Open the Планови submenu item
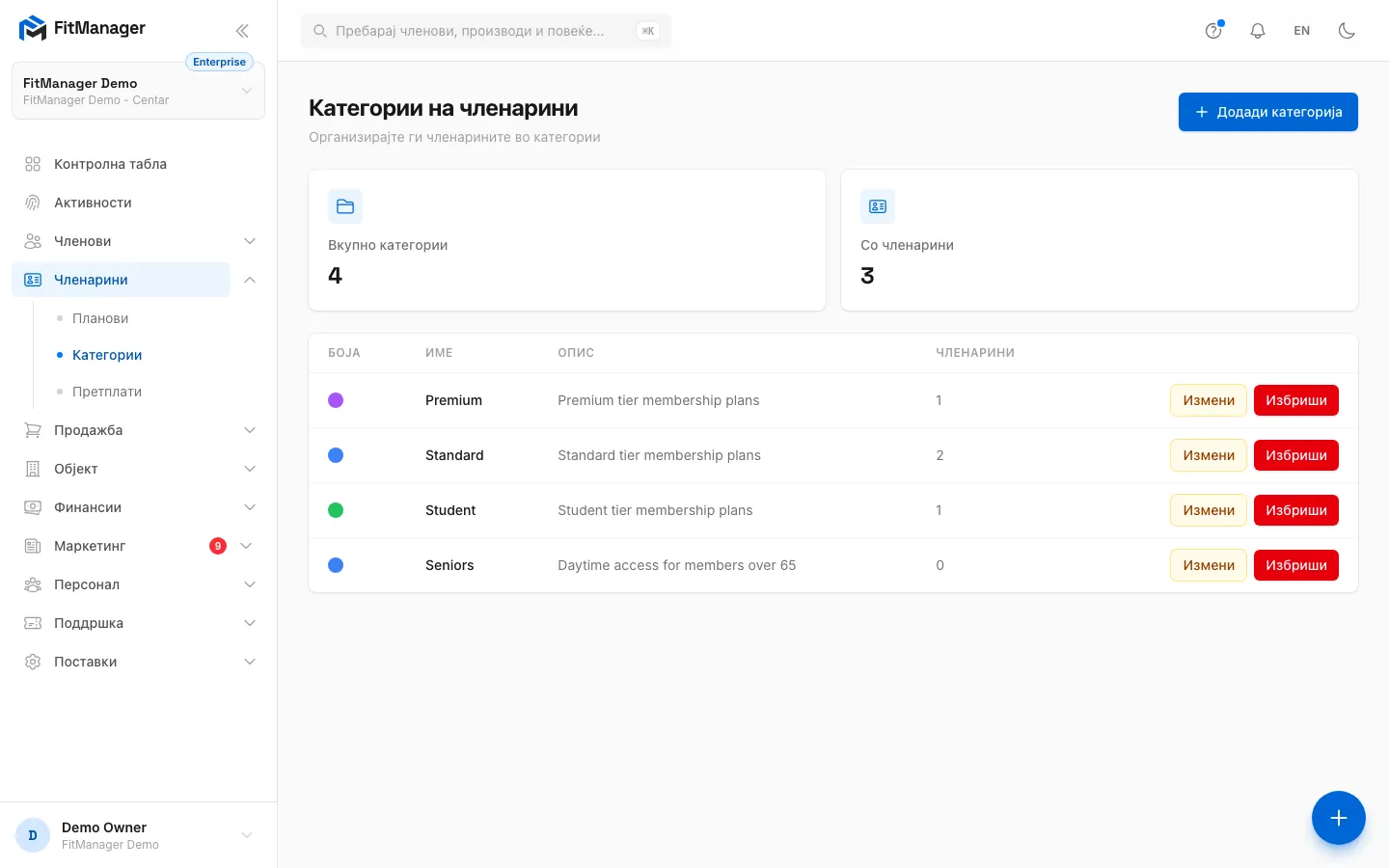Image resolution: width=1389 pixels, height=868 pixels. point(100,318)
